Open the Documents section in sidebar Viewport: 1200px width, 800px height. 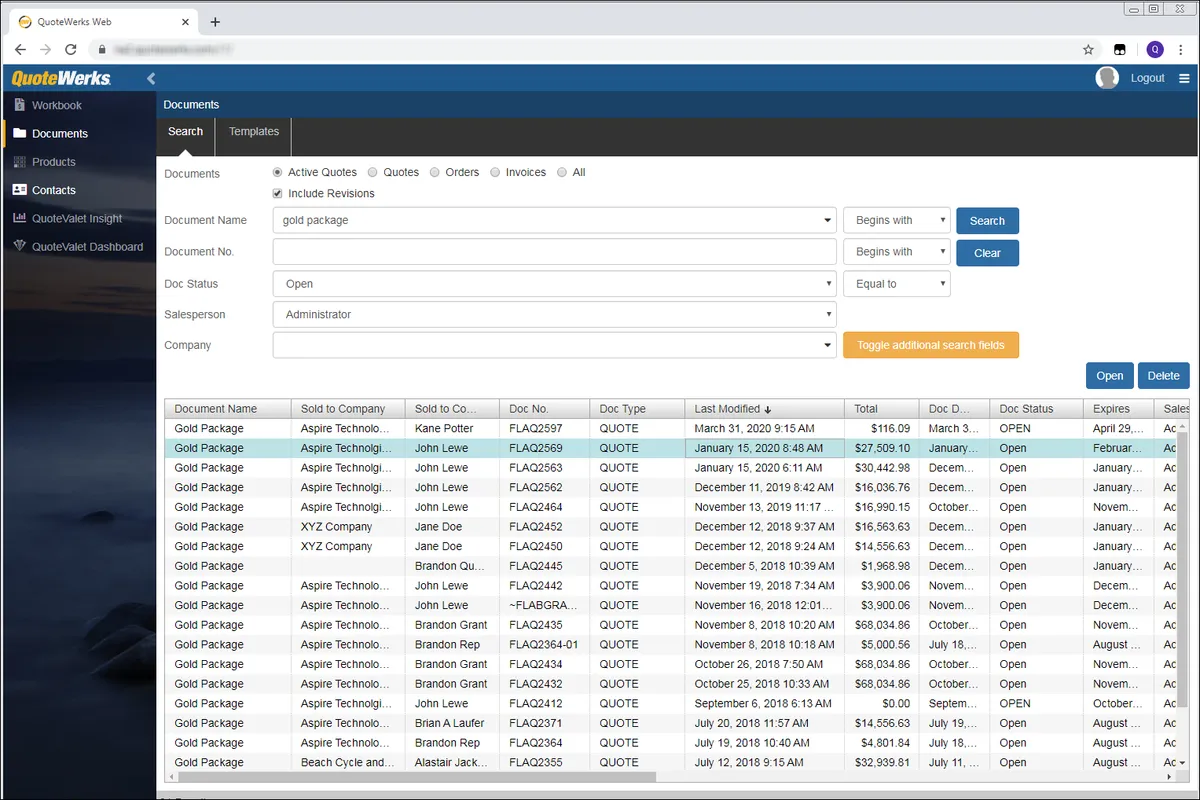coord(60,133)
